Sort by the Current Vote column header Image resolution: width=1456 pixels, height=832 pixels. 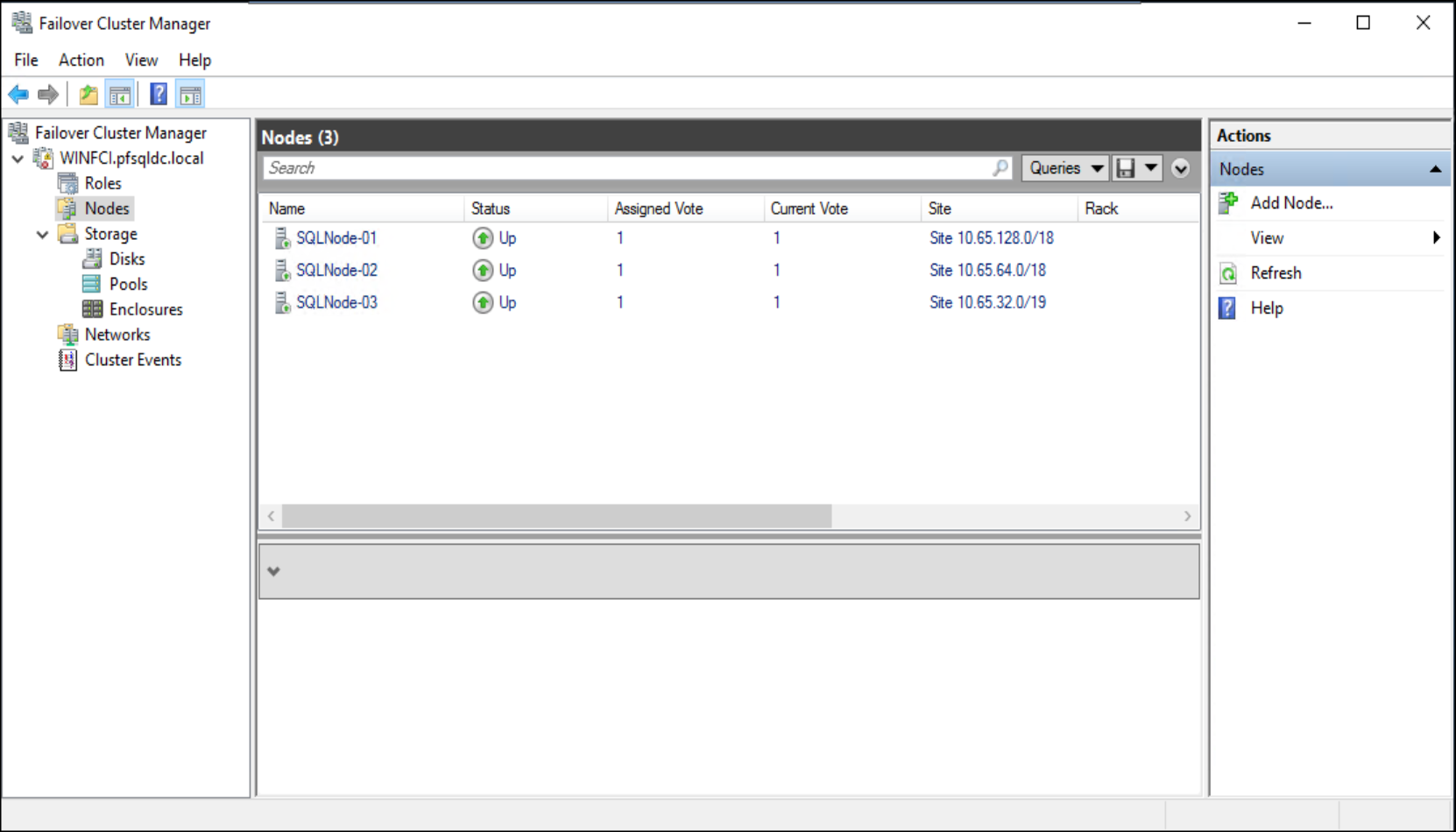tap(842, 209)
